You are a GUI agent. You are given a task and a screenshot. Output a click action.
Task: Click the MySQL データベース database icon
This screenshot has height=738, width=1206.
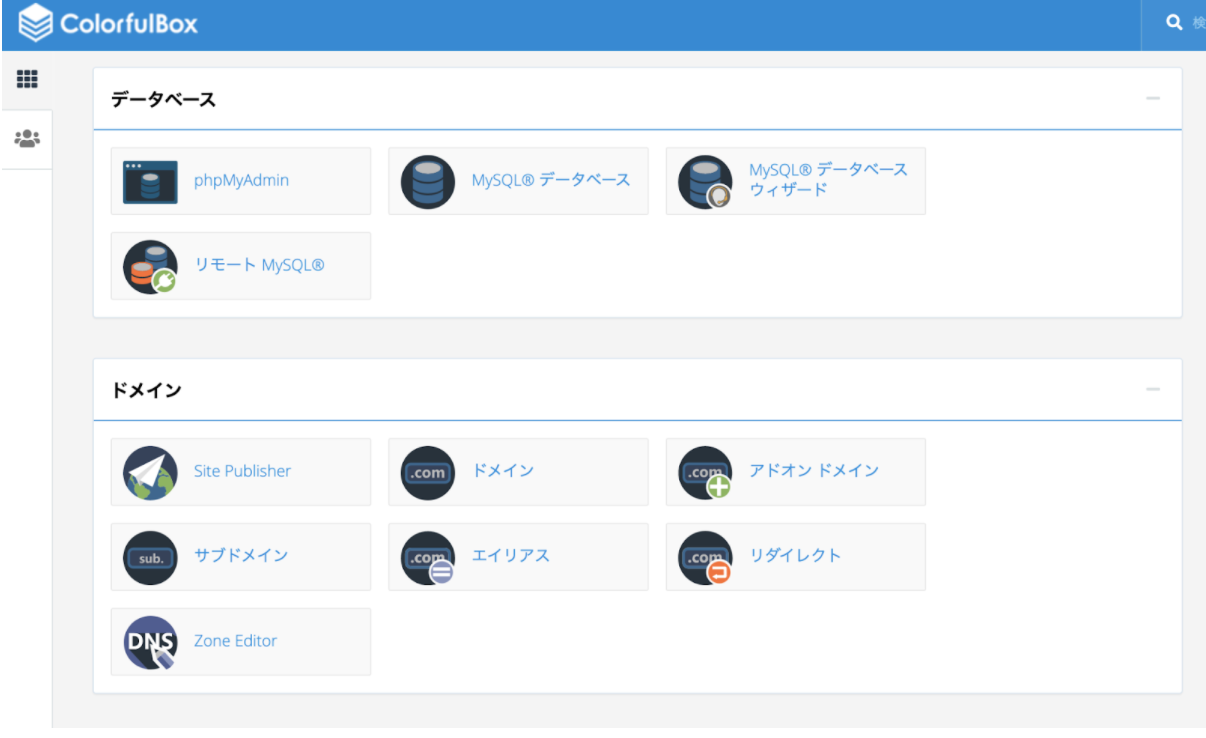coord(428,182)
